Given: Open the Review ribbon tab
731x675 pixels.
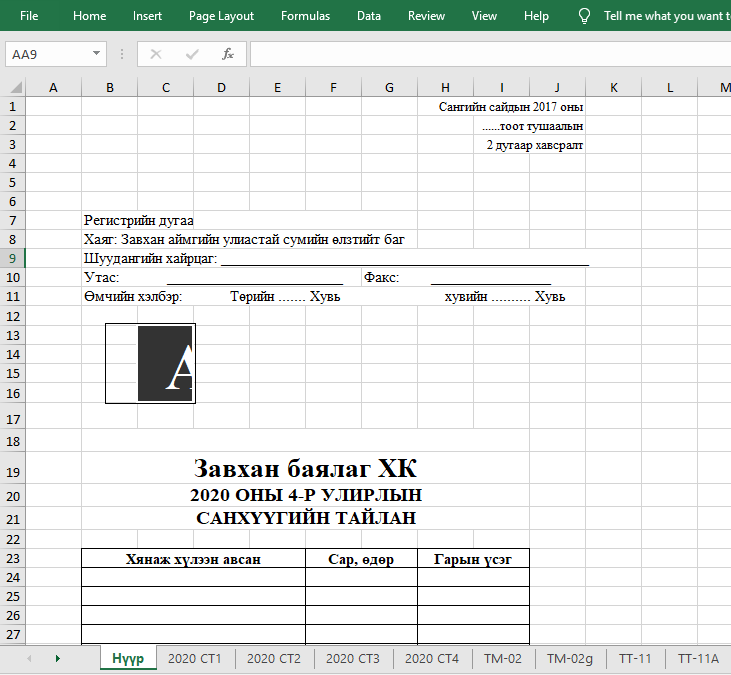Looking at the screenshot, I should [x=426, y=16].
